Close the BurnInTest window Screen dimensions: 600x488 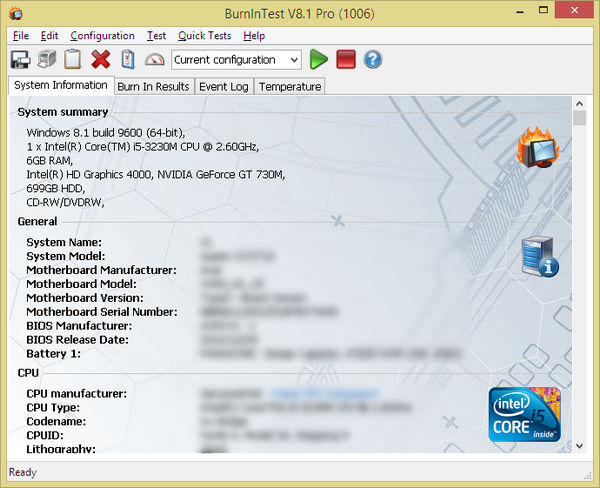click(x=574, y=10)
